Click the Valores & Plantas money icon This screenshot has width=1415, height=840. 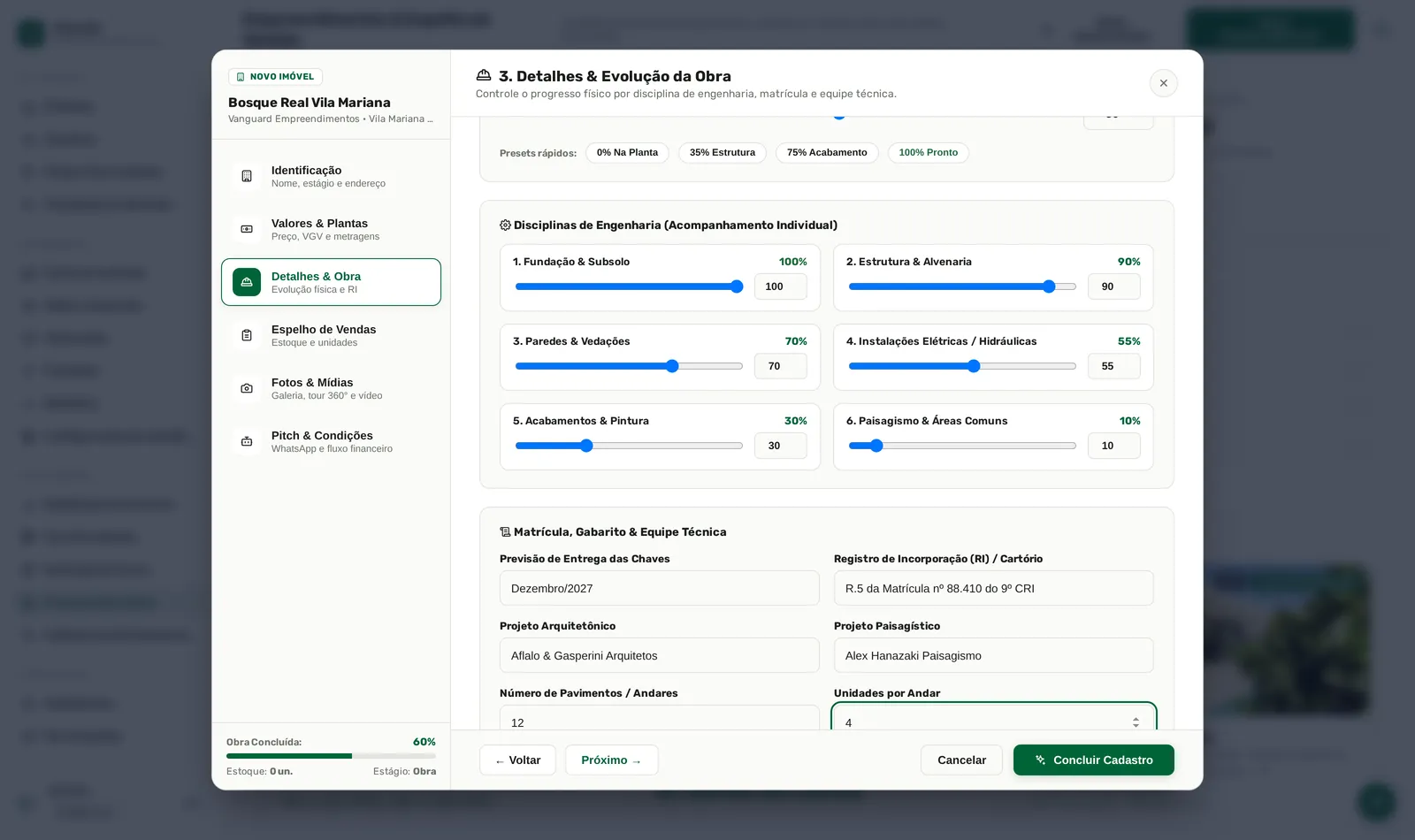[247, 229]
